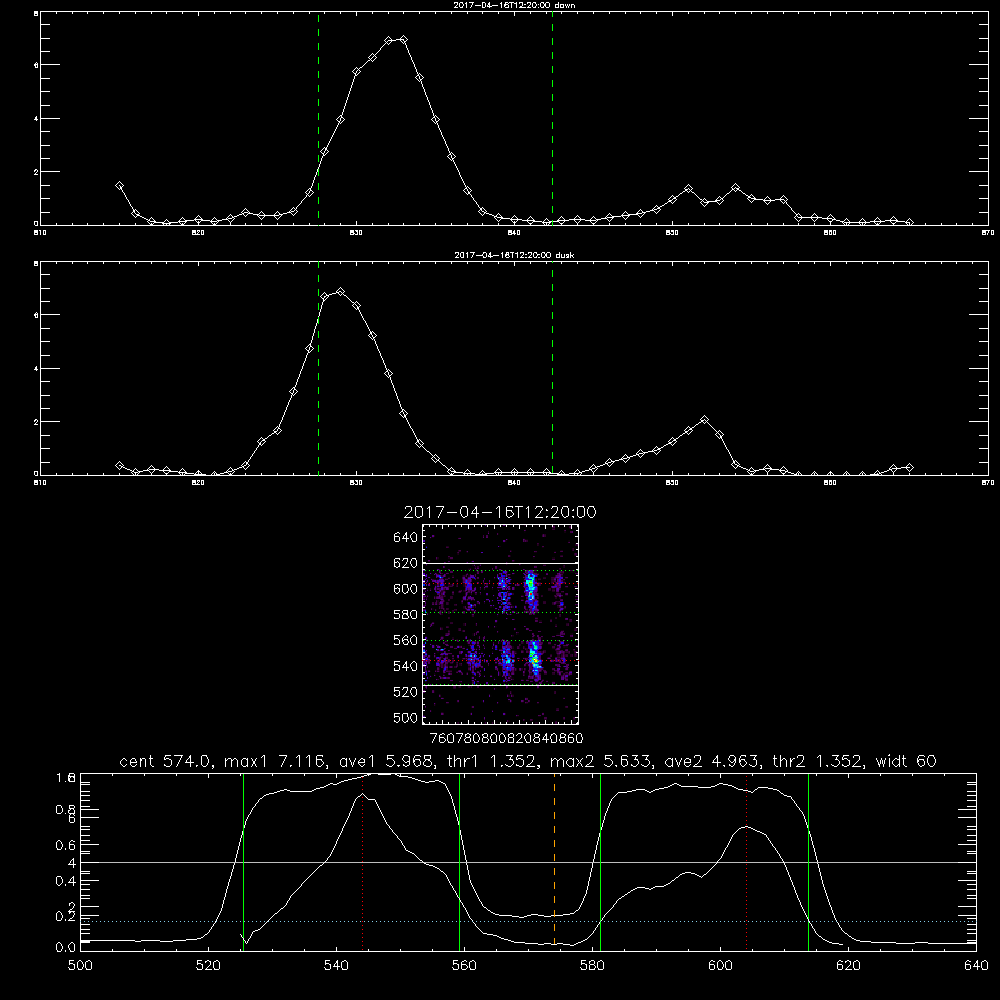
Task: Click the orange dashed center line at 574
Action: (554, 861)
